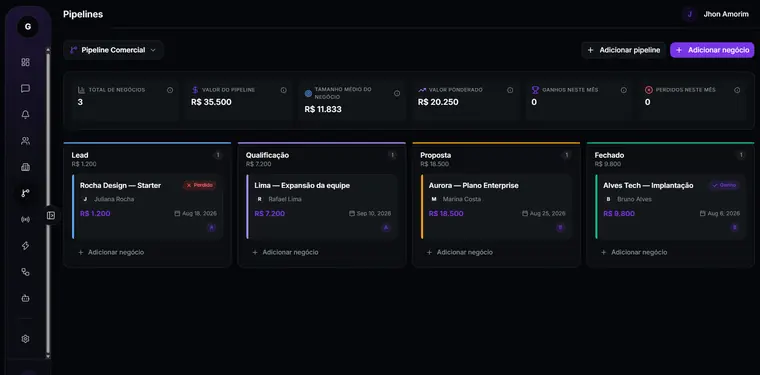Screen dimensions: 760x375
Task: Click assignee badge on Lima Expansão card
Action: (x=386, y=228)
